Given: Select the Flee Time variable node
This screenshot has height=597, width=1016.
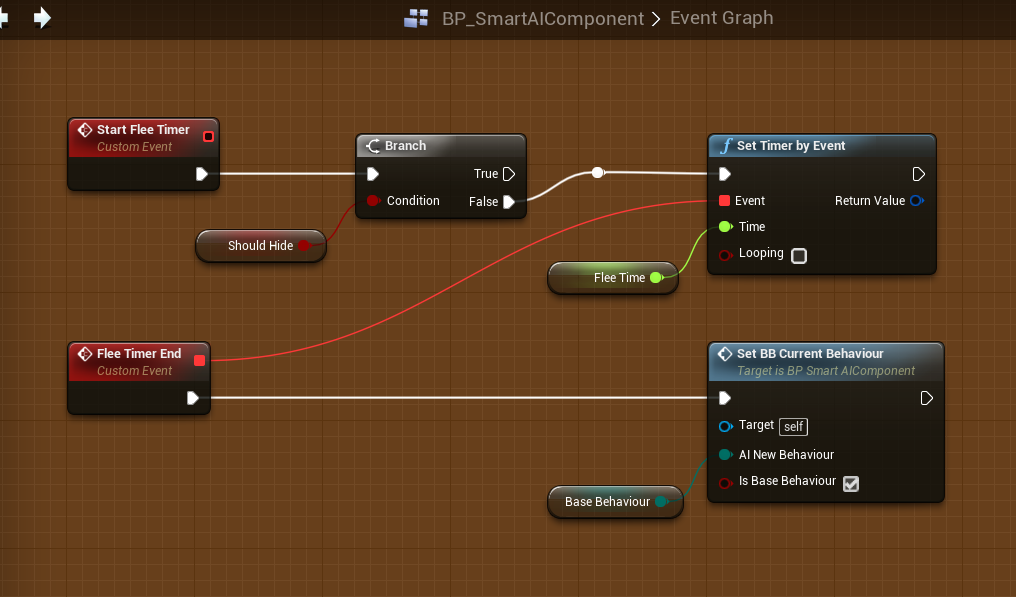Looking at the screenshot, I should tap(613, 277).
